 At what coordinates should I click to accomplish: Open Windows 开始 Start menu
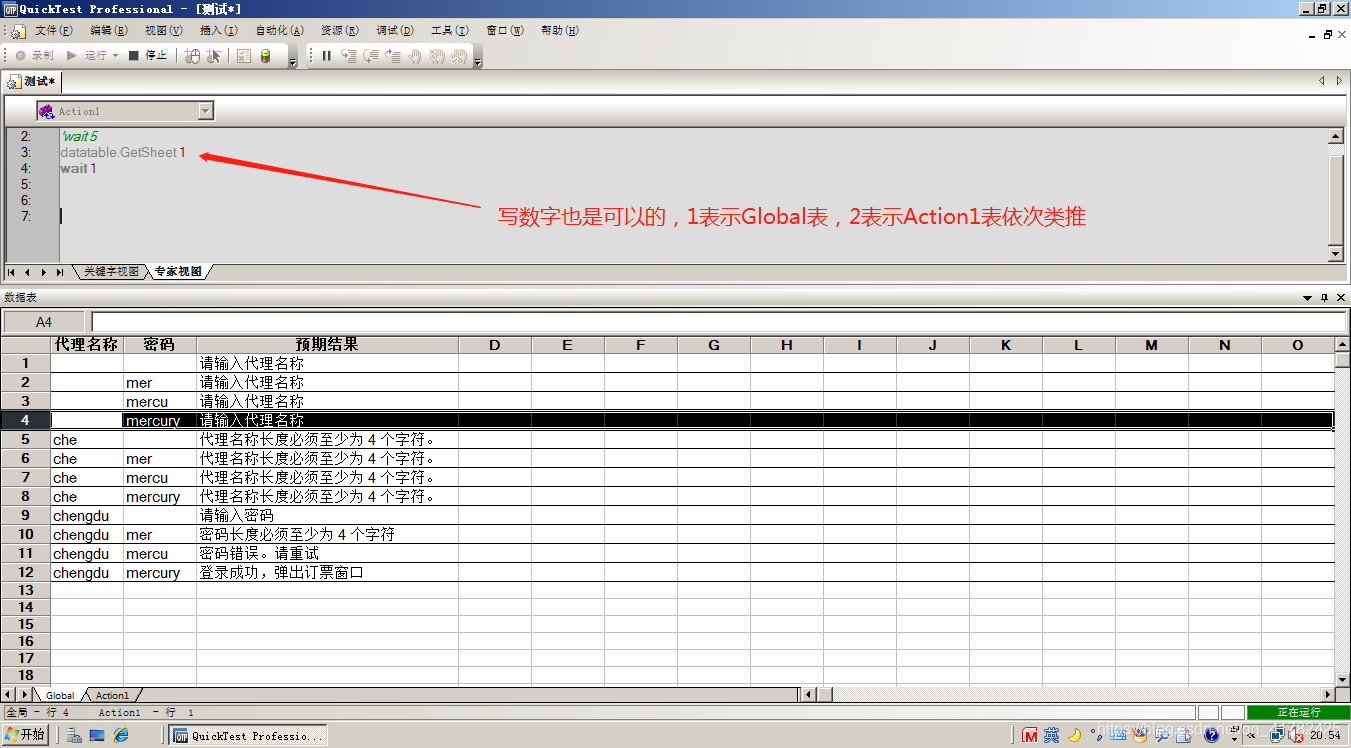tap(25, 735)
